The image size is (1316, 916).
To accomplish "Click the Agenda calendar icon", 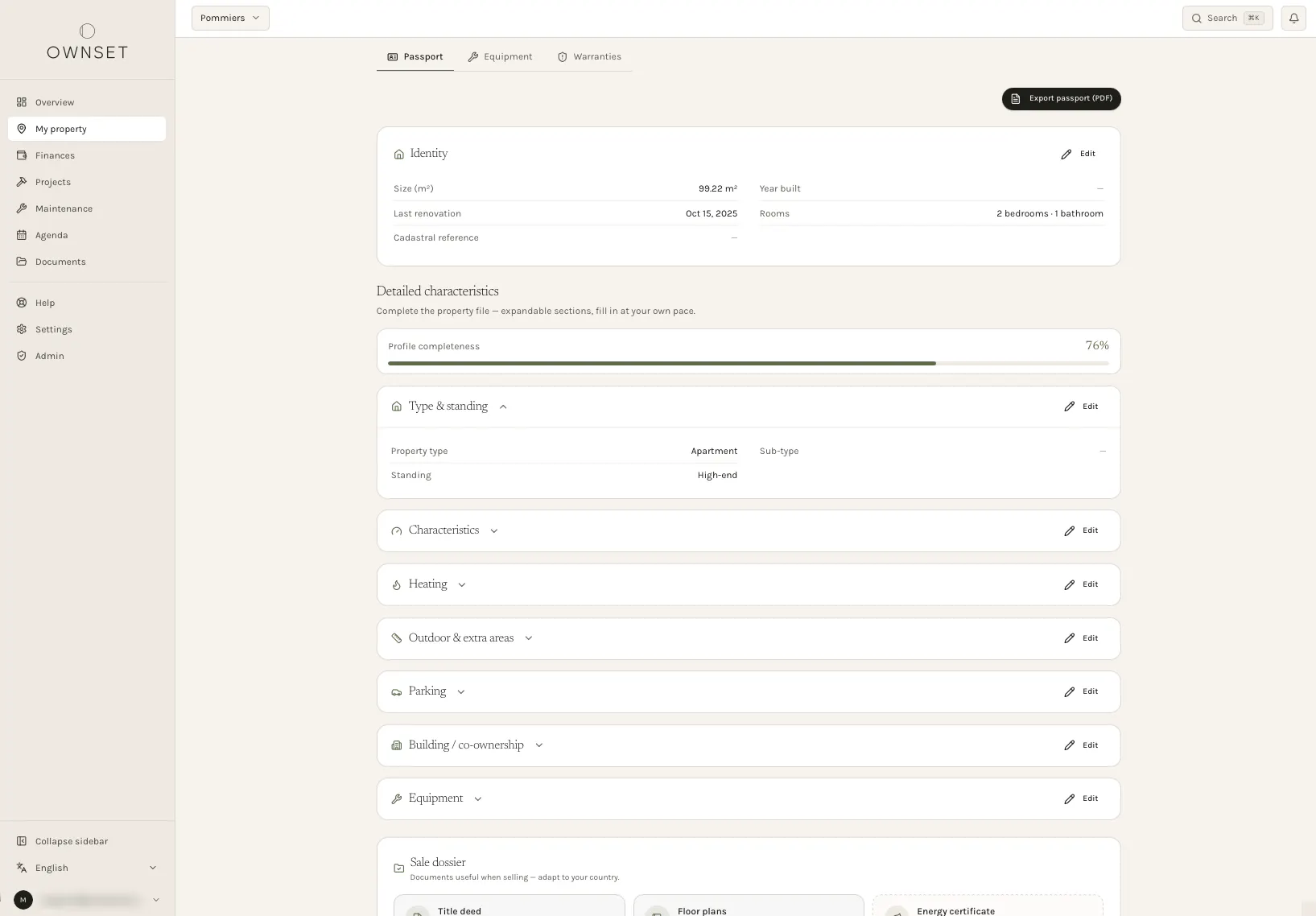I will [x=22, y=235].
